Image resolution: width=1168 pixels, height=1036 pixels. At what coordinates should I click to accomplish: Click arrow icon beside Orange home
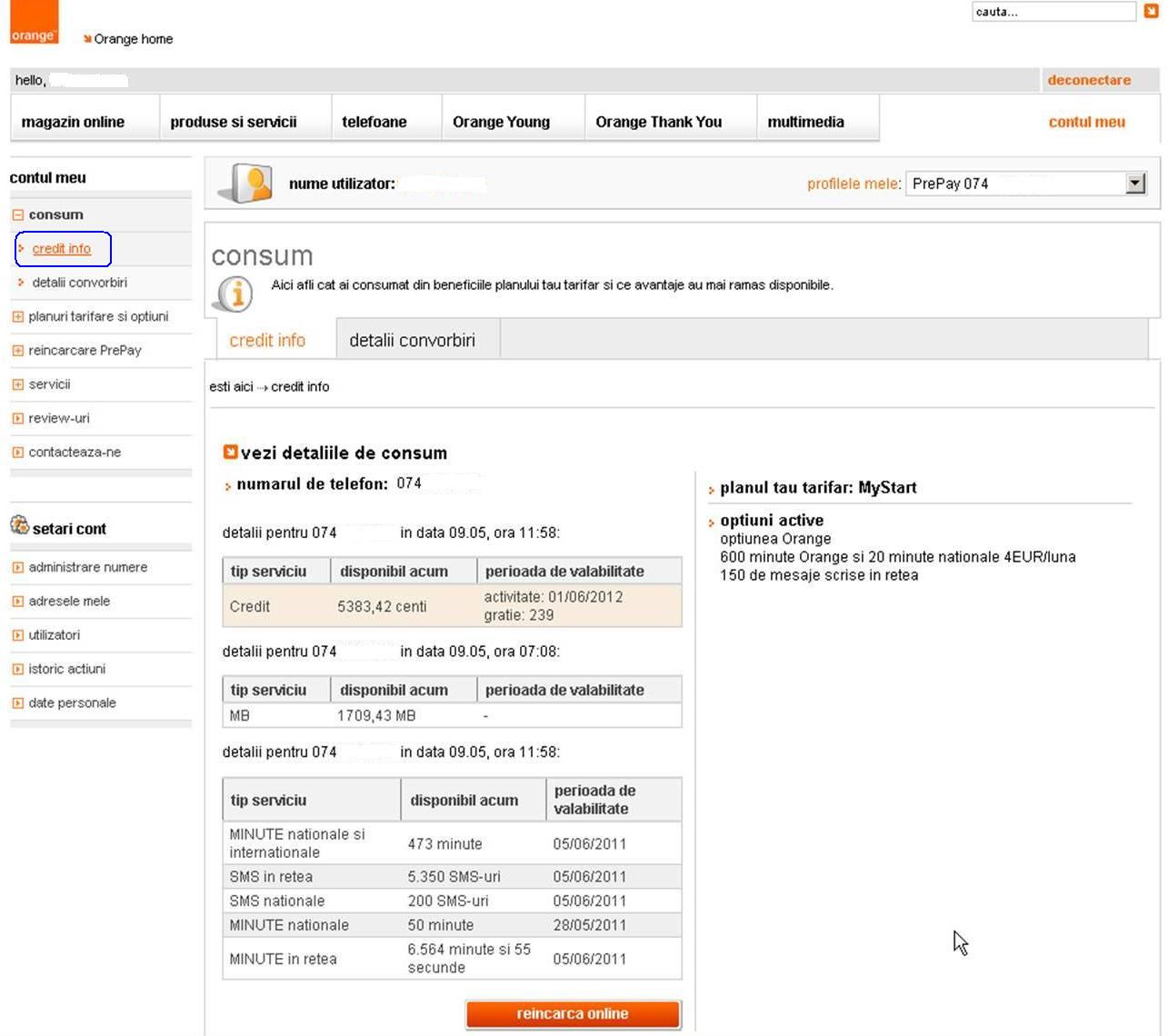pyautogui.click(x=87, y=39)
